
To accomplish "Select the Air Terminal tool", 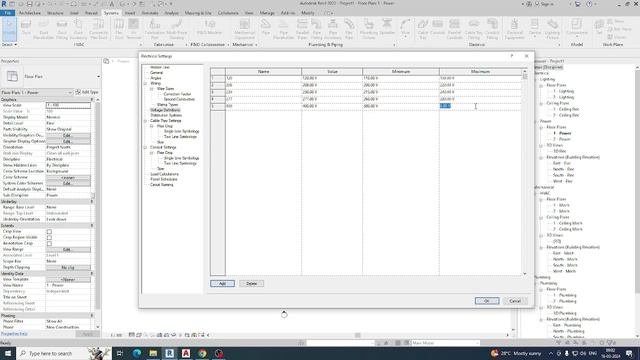I will pos(133,28).
